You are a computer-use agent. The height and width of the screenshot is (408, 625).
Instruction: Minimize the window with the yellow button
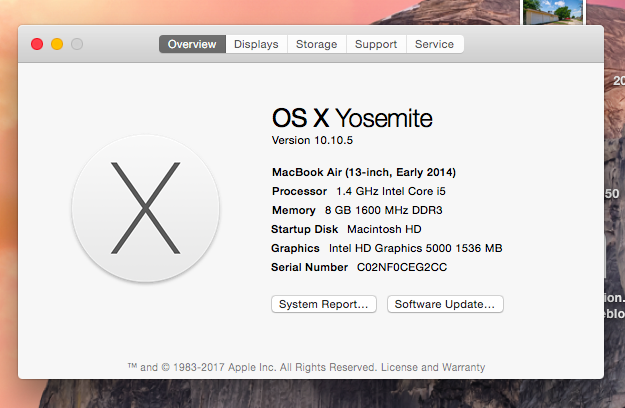pos(57,44)
